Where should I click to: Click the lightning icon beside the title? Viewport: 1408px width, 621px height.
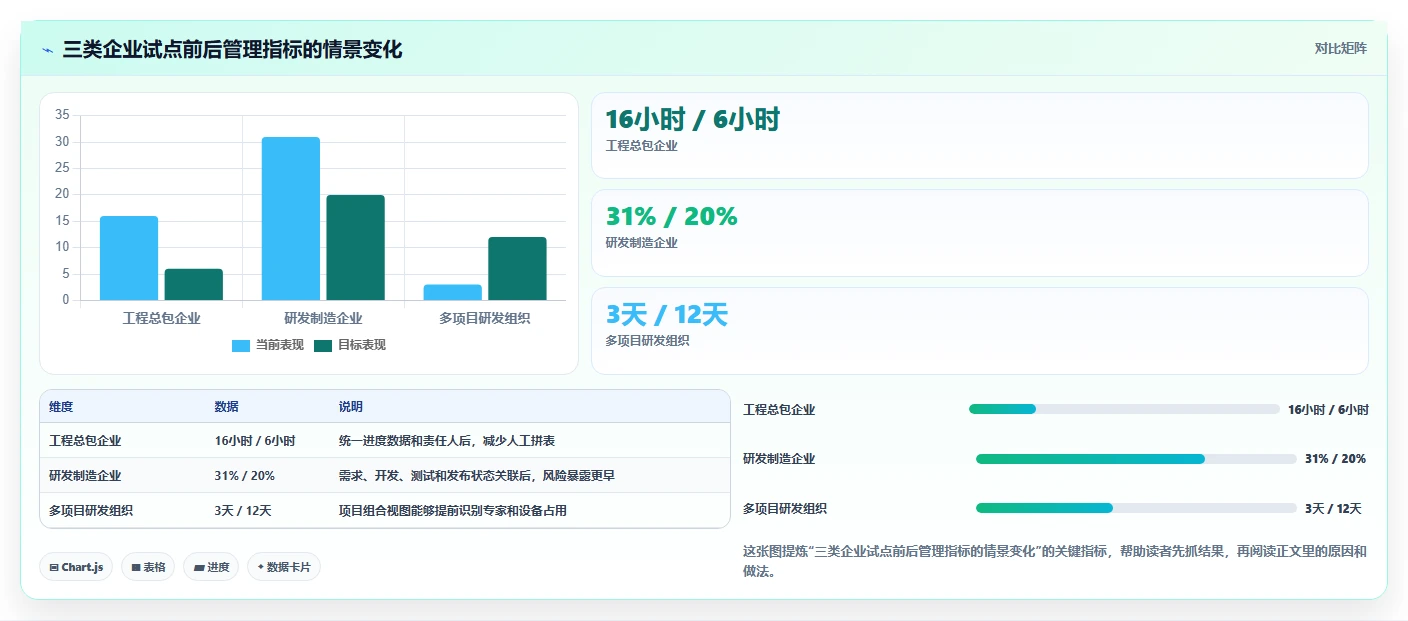pos(48,50)
